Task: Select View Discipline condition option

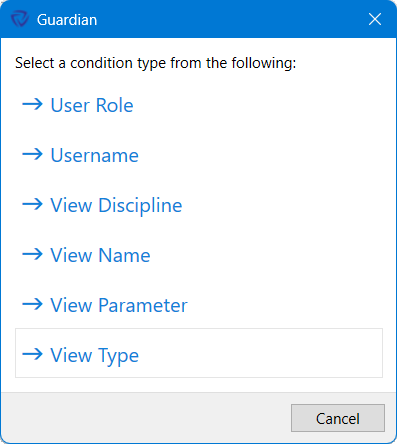Action: 199,205
